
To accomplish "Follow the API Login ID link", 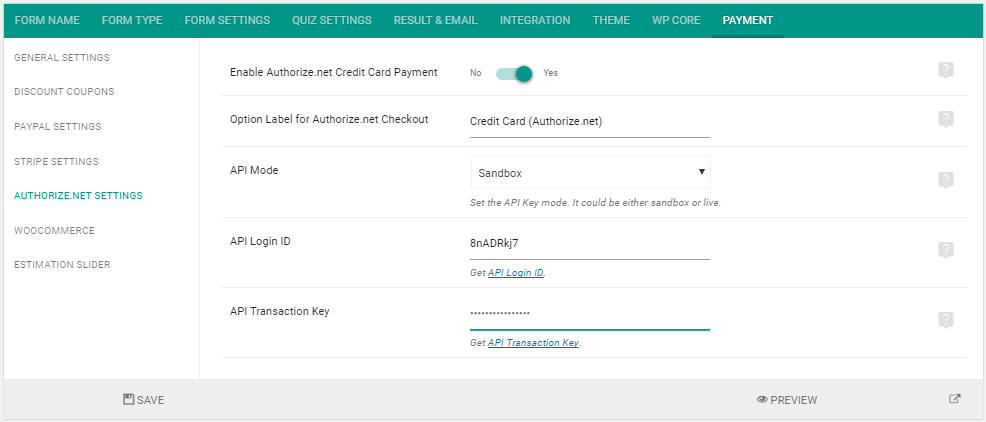I will point(516,273).
